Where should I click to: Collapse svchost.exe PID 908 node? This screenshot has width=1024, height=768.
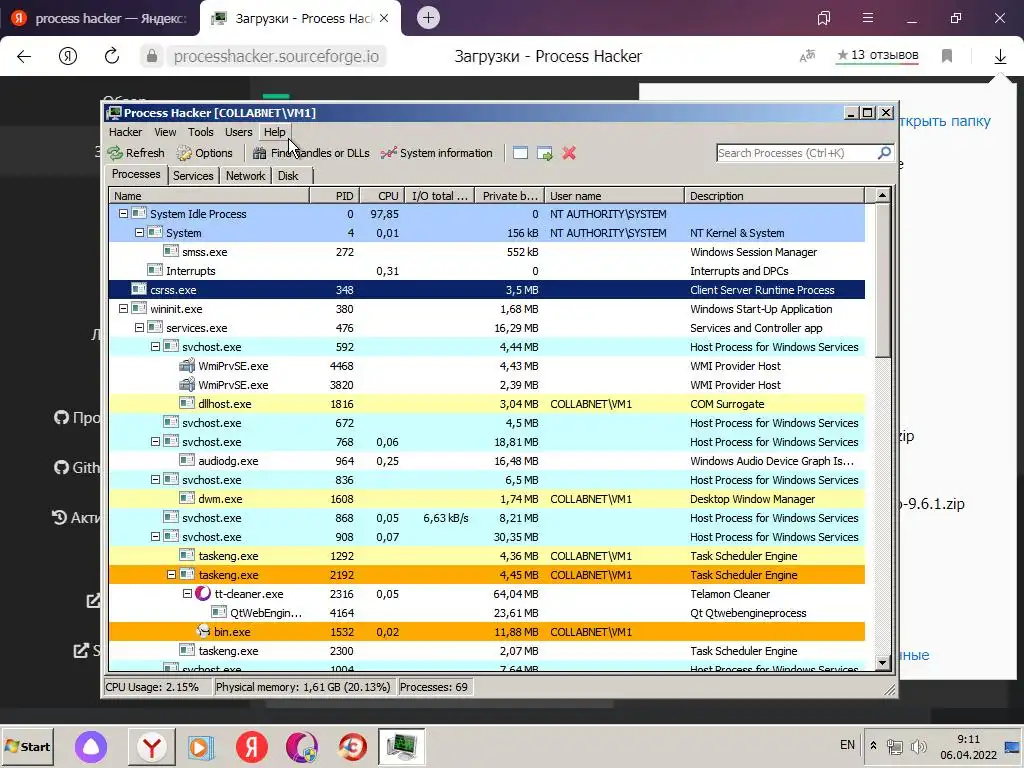click(155, 536)
